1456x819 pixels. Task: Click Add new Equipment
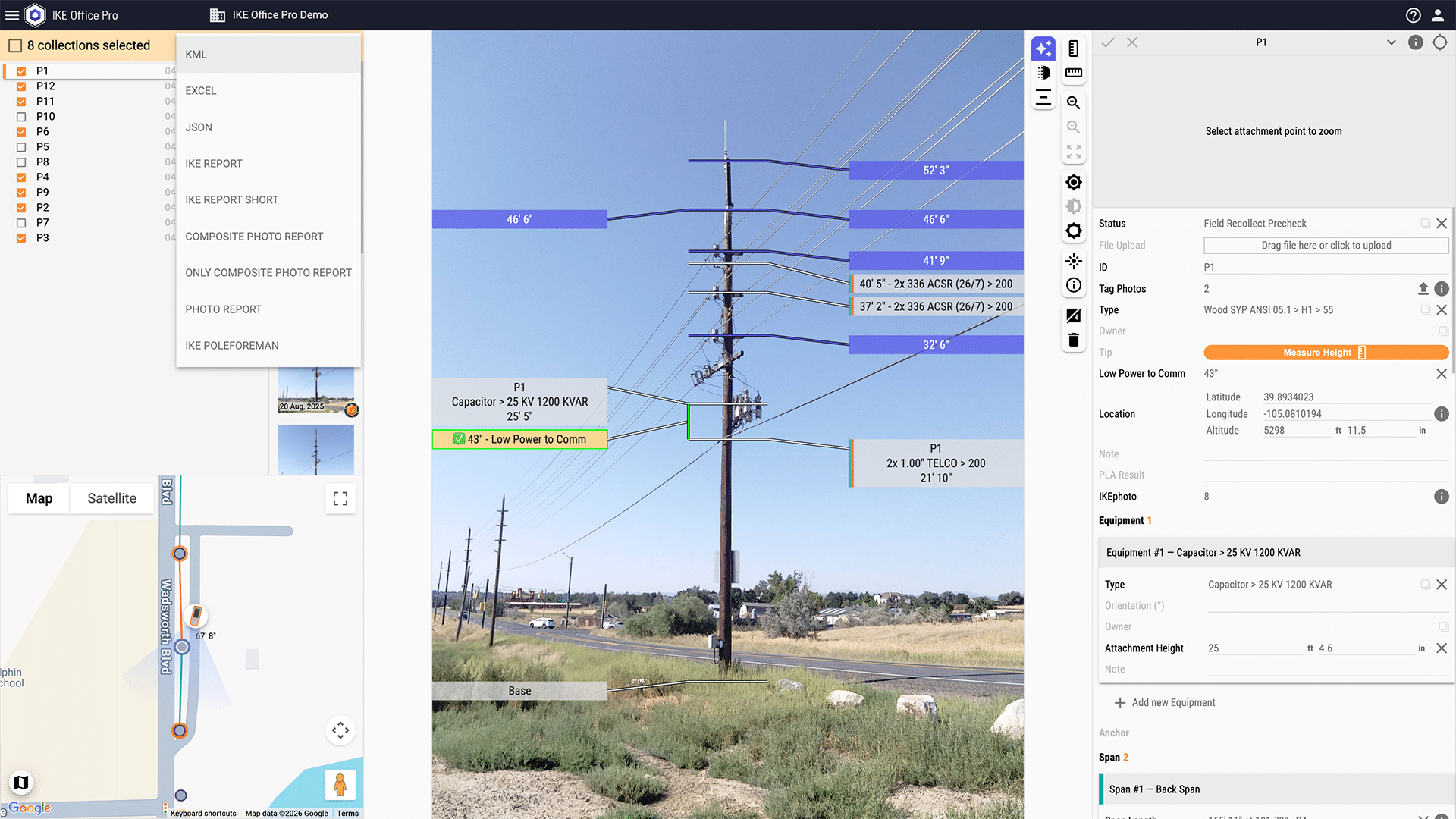[1165, 703]
